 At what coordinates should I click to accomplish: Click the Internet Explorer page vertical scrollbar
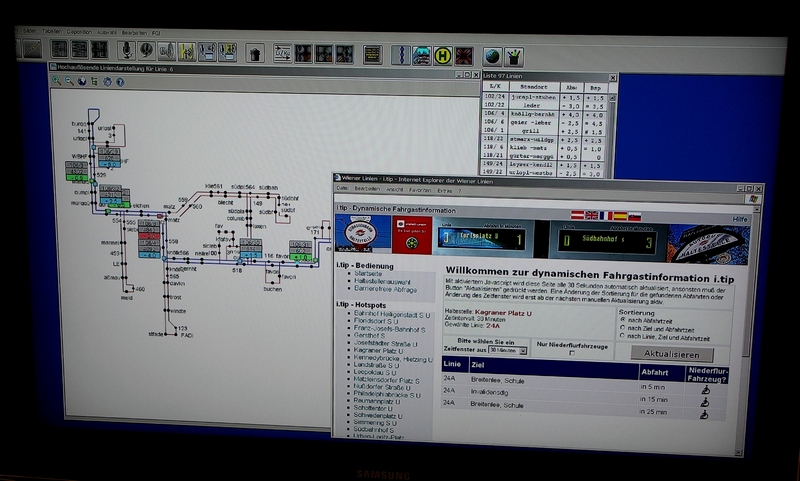tap(748, 329)
